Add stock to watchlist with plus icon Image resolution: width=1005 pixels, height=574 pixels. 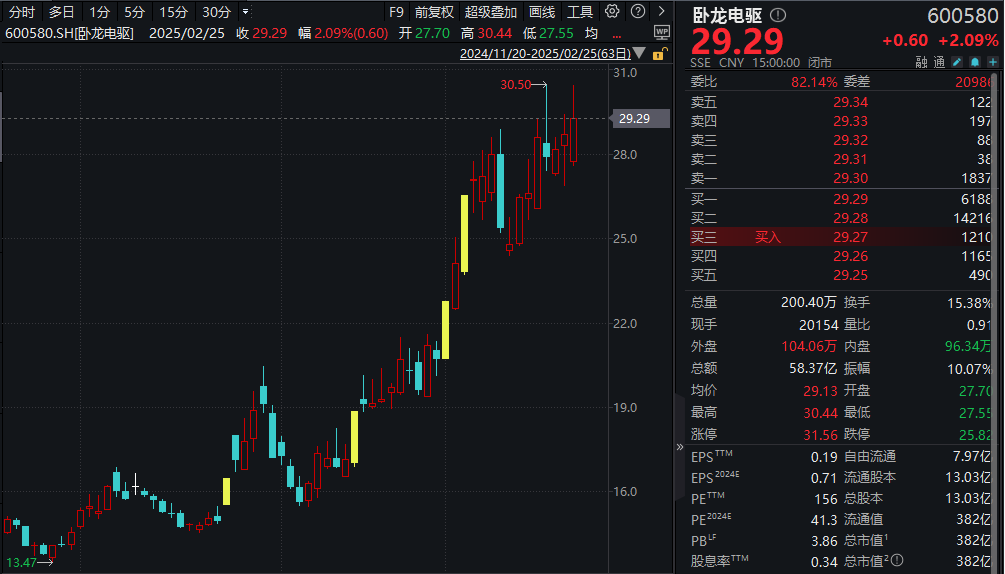[990, 62]
